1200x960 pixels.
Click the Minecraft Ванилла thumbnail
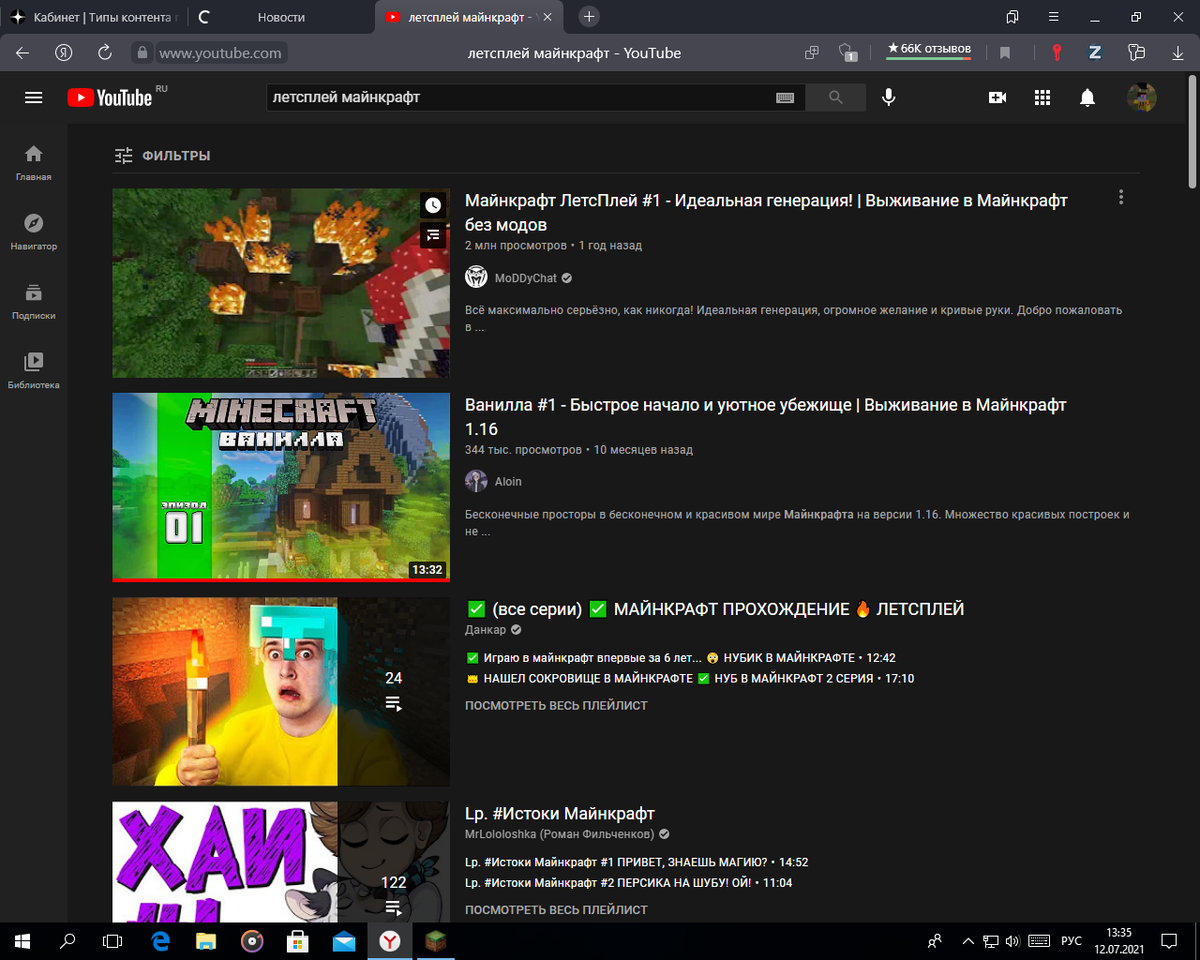tap(281, 487)
